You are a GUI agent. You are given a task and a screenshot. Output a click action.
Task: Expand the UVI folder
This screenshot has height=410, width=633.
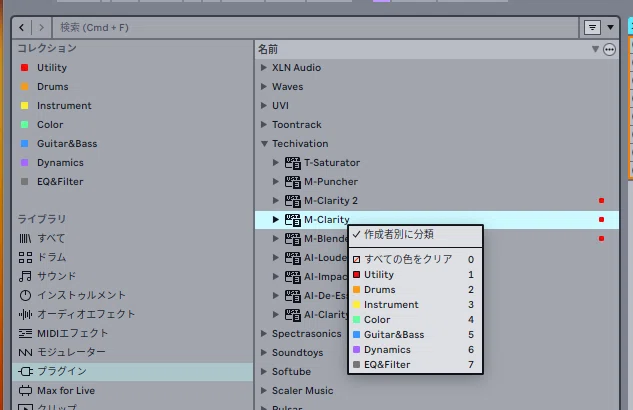[264, 105]
